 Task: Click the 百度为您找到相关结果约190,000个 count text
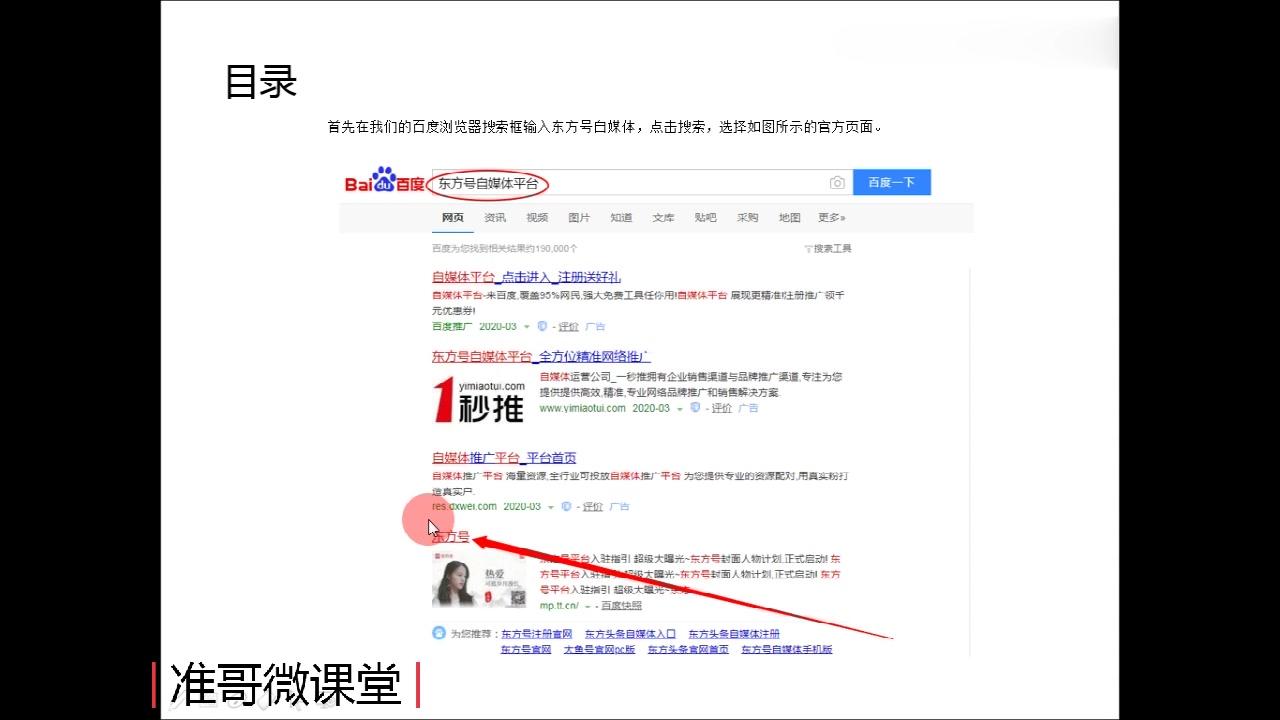(505, 248)
